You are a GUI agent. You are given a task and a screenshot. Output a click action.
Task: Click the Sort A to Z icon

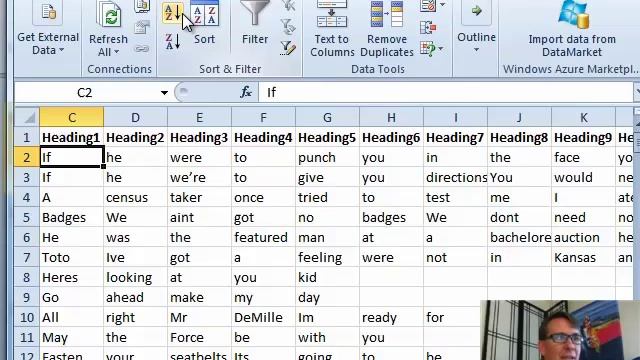pos(172,13)
